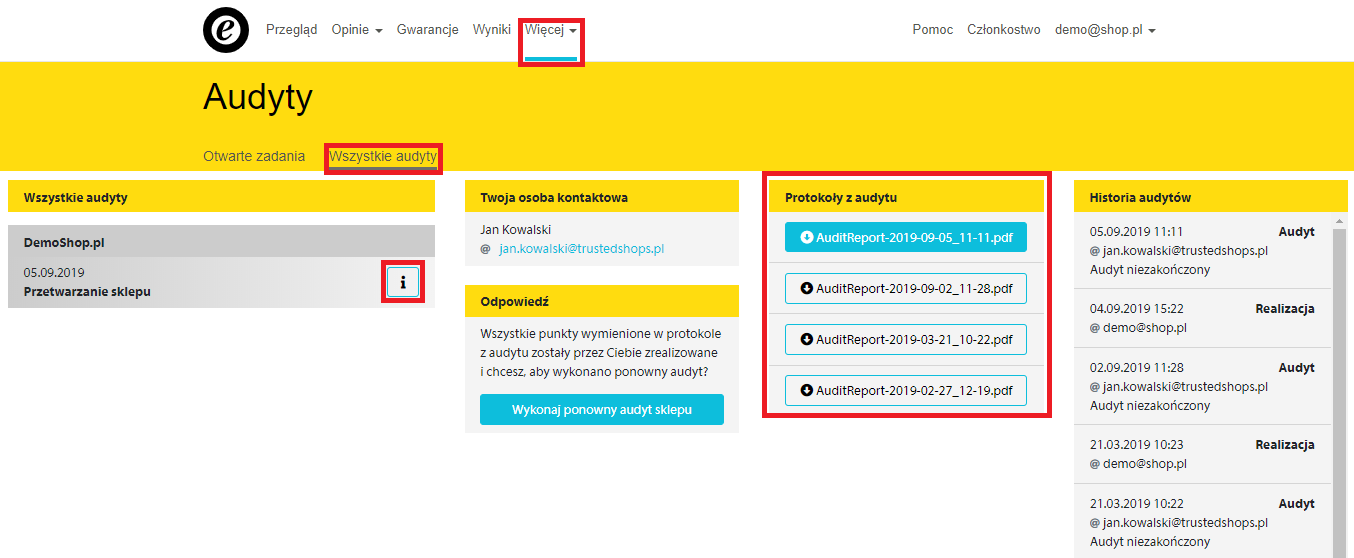
Task: Open the Pomoc link
Action: point(933,30)
